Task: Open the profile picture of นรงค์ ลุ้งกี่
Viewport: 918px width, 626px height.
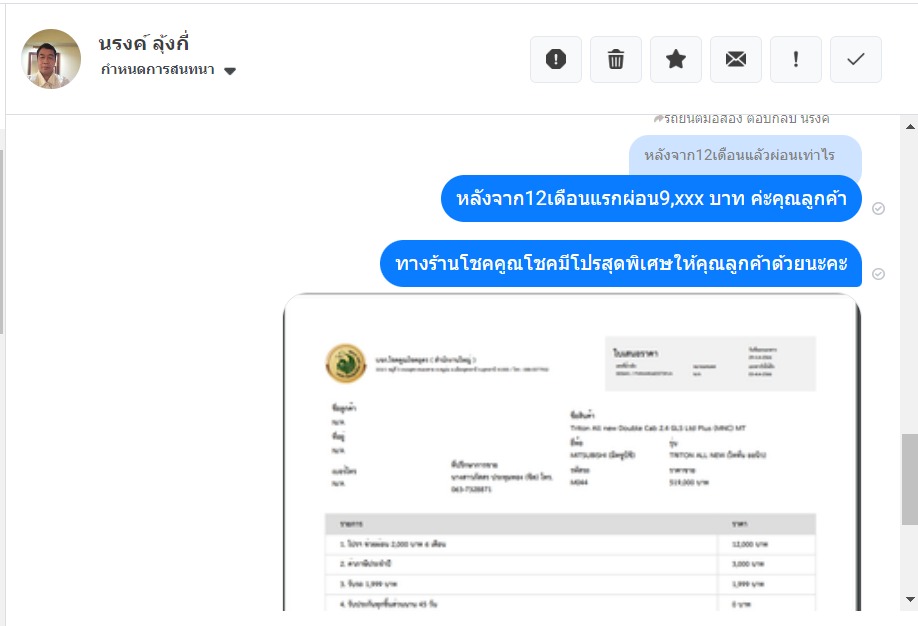Action: 51,59
